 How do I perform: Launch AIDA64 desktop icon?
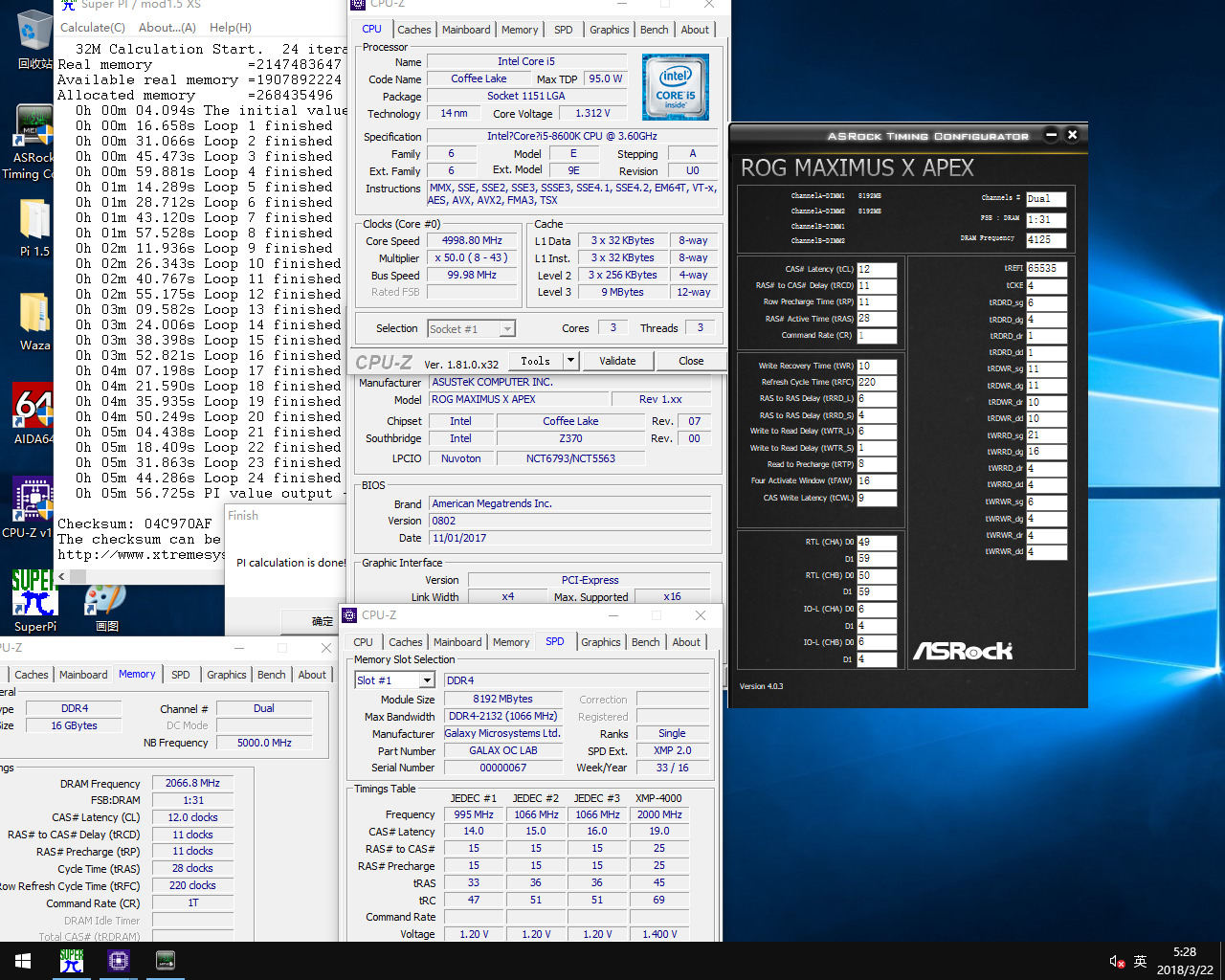(x=33, y=414)
